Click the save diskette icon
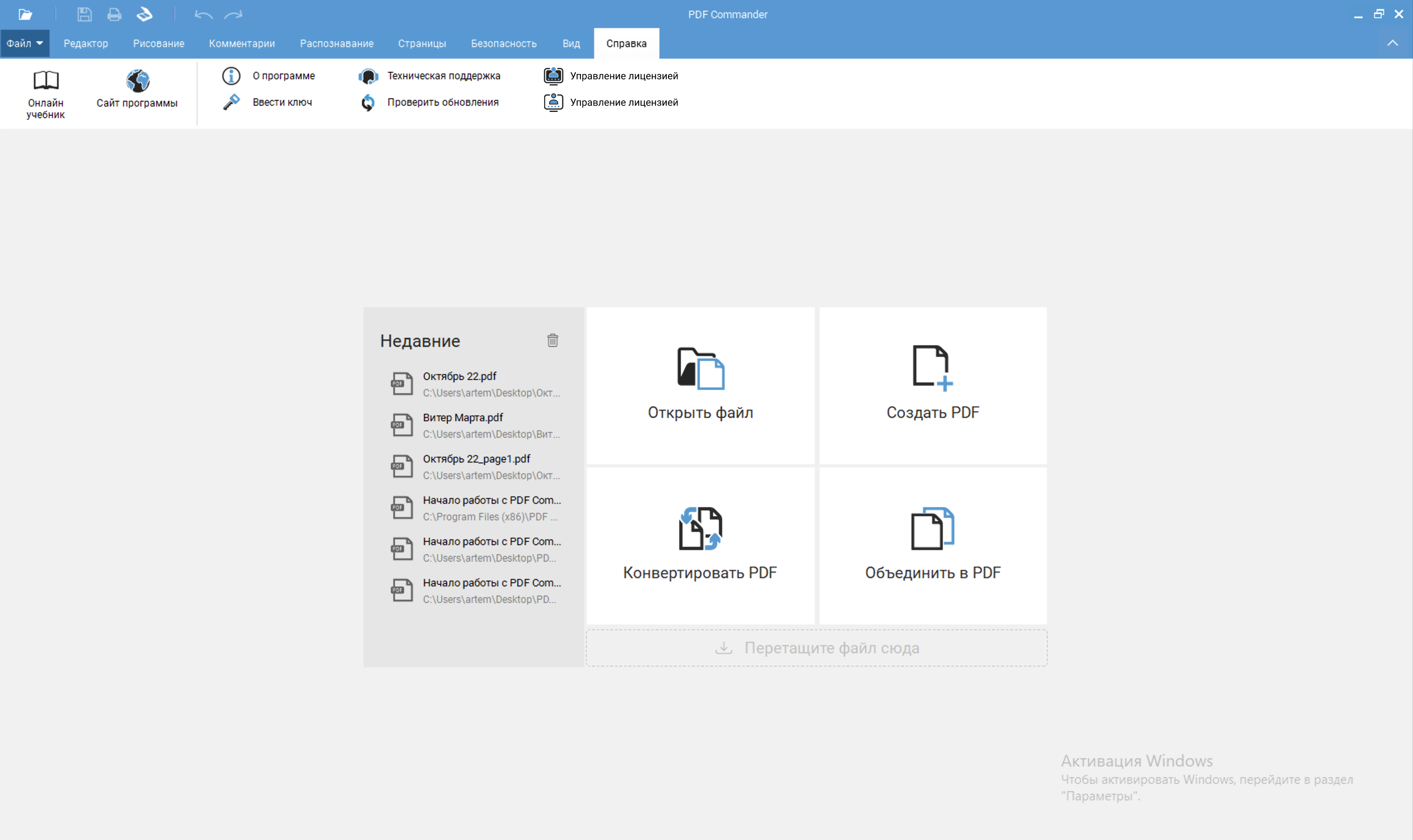The height and width of the screenshot is (840, 1413). pyautogui.click(x=84, y=14)
